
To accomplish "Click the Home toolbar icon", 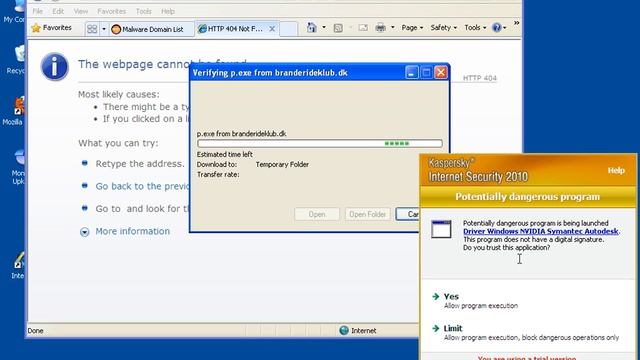I will [x=311, y=28].
